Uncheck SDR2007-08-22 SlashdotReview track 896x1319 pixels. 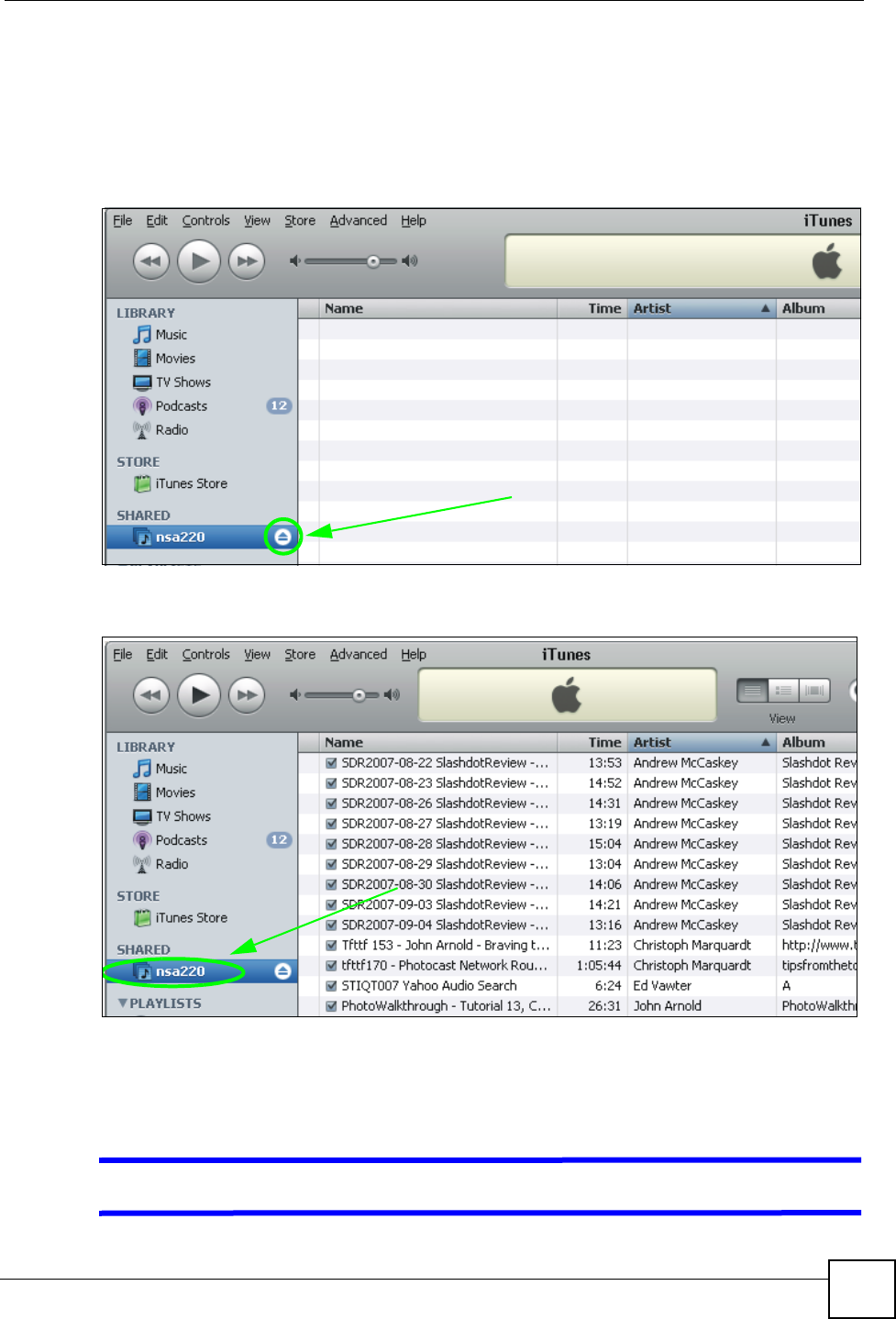331,763
